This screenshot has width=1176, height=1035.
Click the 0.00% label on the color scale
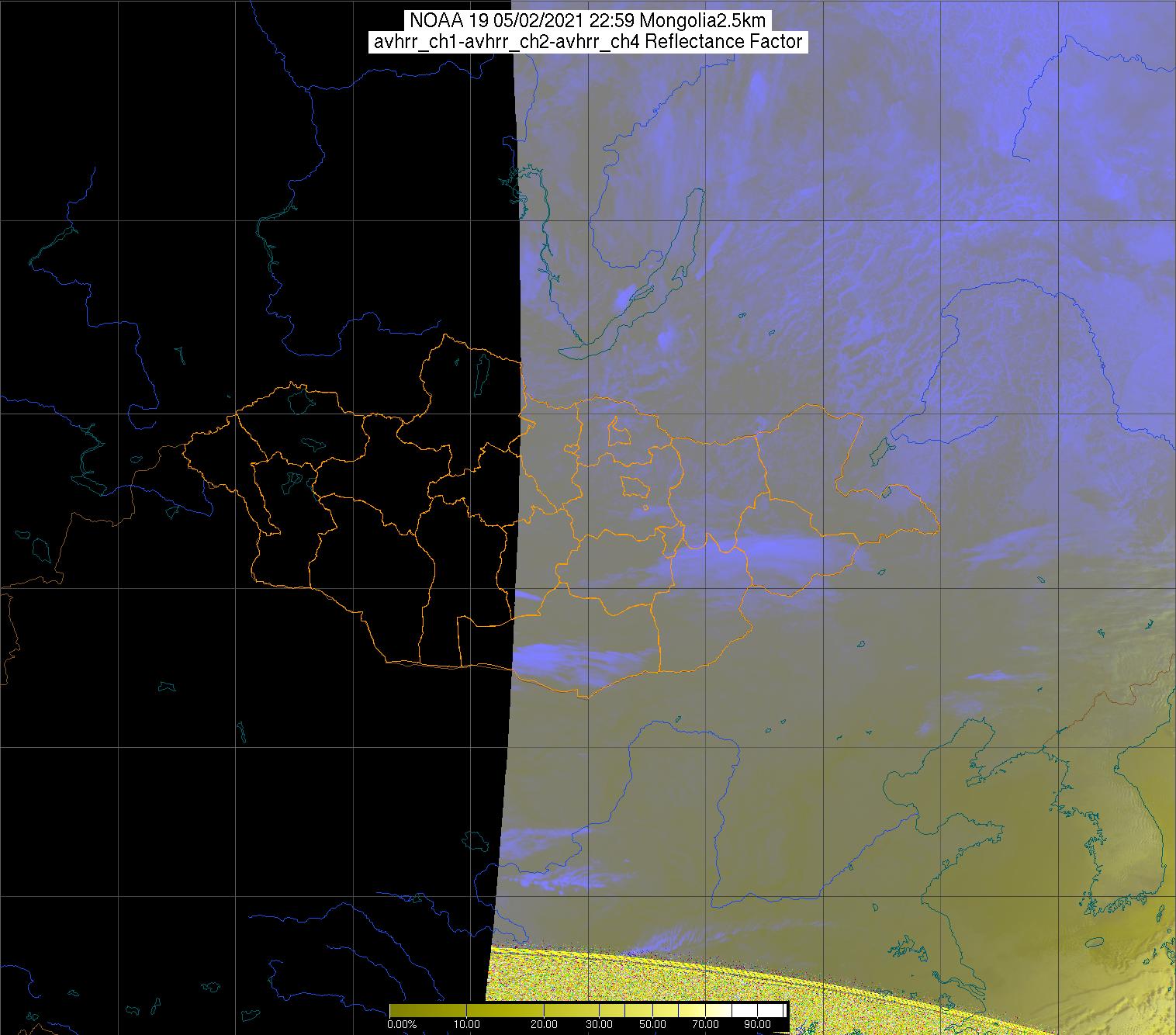402,1024
